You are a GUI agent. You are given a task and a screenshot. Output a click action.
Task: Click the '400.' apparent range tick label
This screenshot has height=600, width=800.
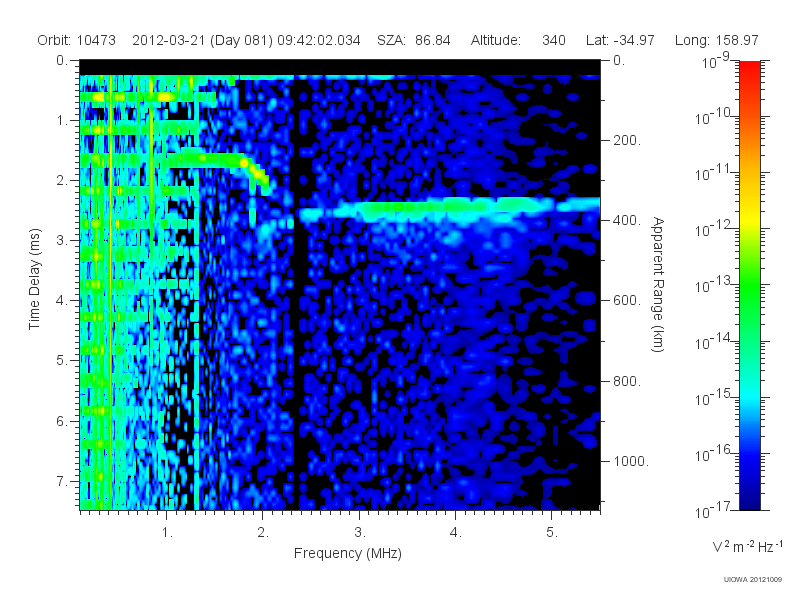click(627, 220)
